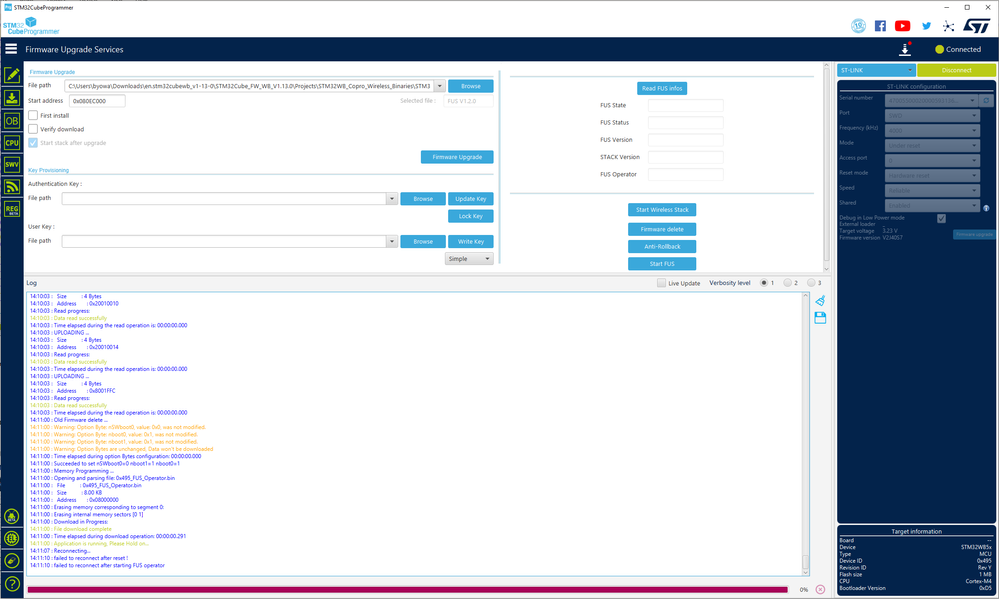Viewport: 999px width, 599px height.
Task: Click Read FUS infos button
Action: click(662, 88)
